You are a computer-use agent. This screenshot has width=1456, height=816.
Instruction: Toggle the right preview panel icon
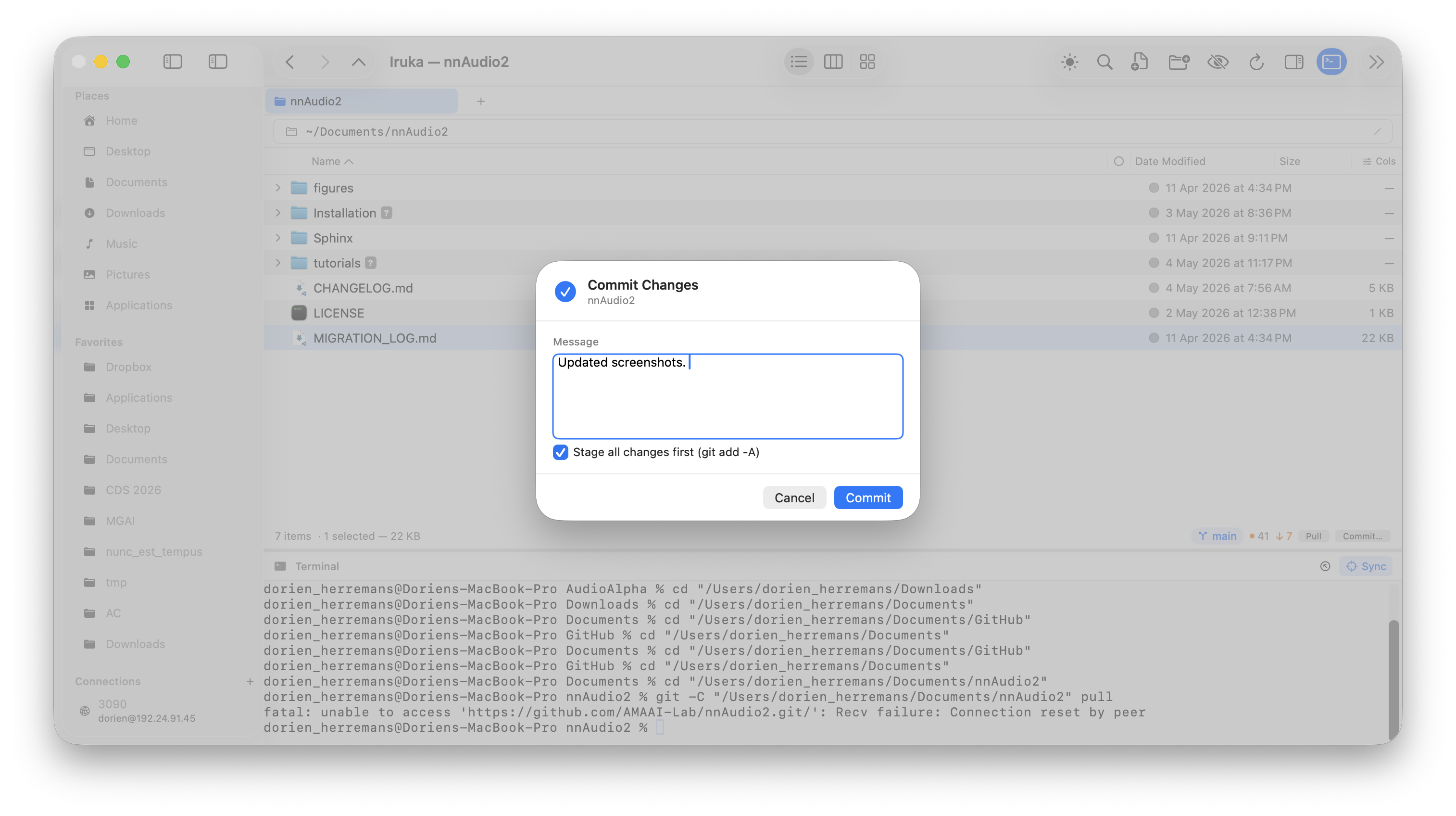pyautogui.click(x=1294, y=62)
